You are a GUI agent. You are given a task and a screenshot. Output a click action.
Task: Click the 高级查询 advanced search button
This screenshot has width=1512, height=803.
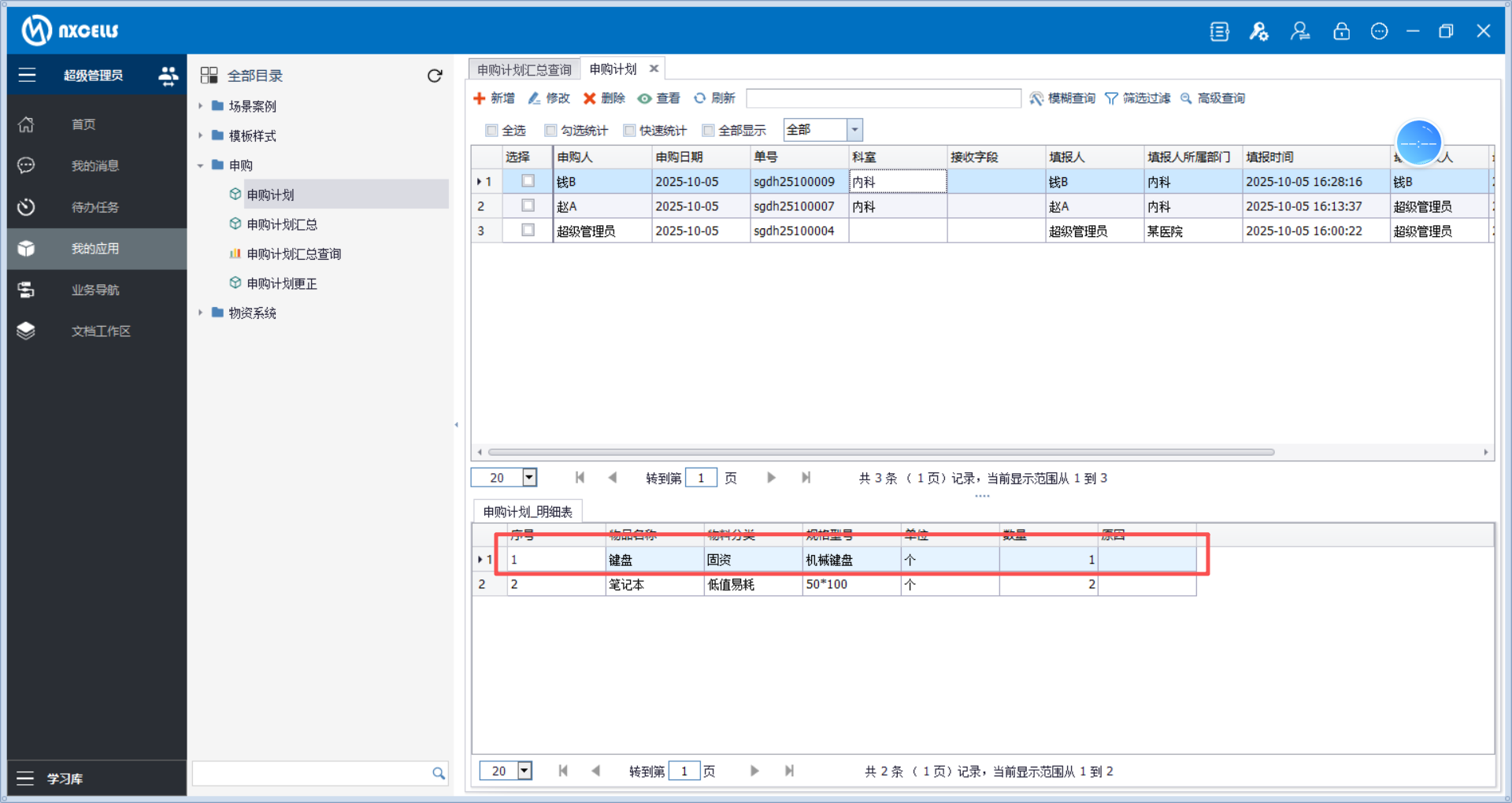tap(1213, 98)
